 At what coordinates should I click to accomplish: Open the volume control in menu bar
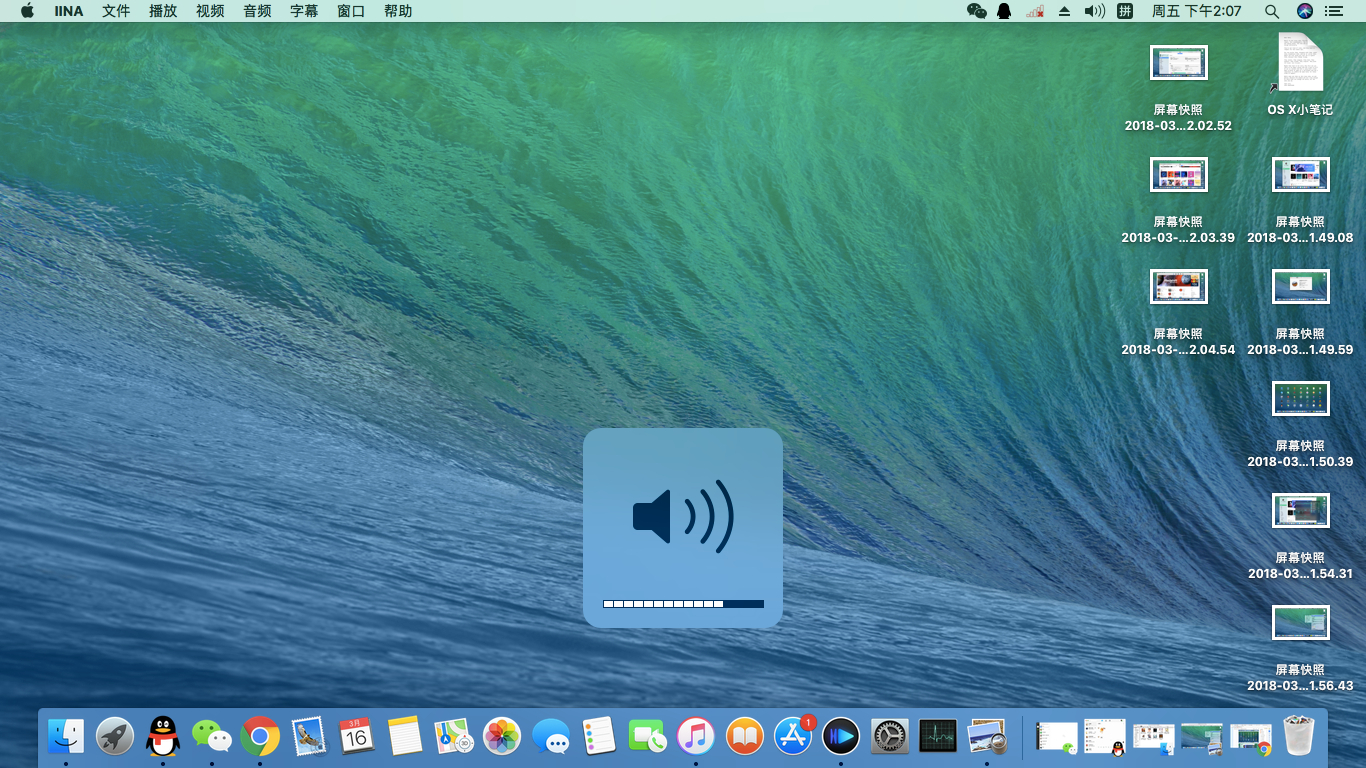click(1095, 11)
